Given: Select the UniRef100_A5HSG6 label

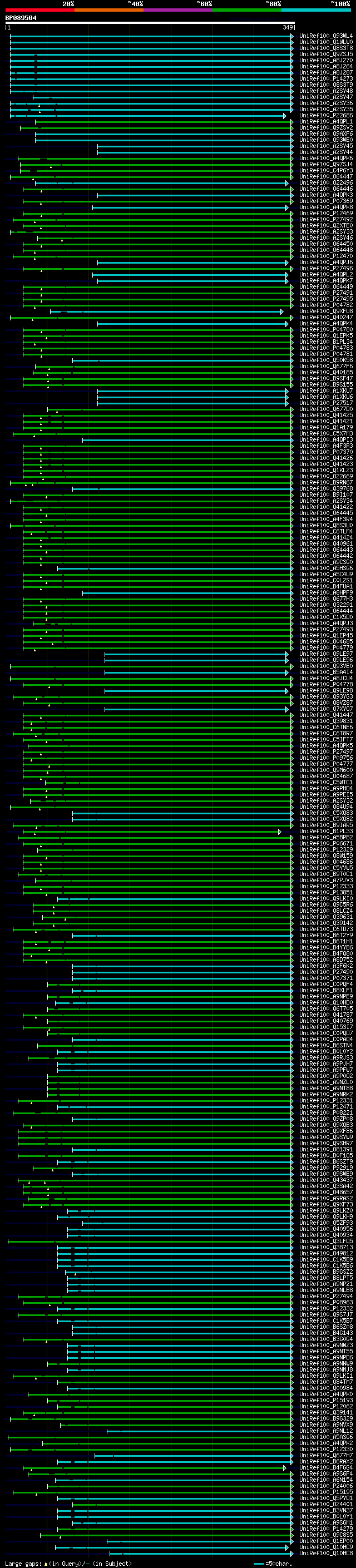Looking at the screenshot, I should pos(325,568).
